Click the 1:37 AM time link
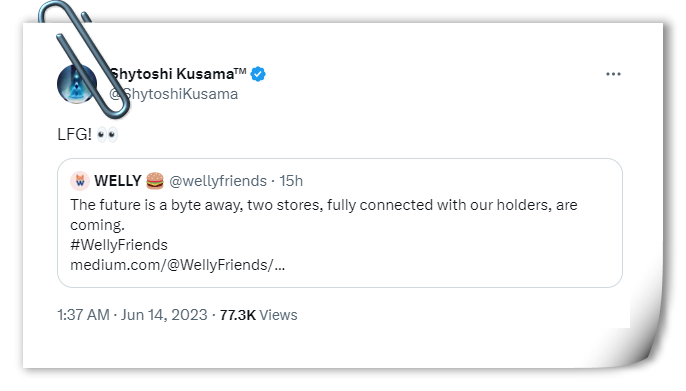Screen dimensions: 686x391 83,315
